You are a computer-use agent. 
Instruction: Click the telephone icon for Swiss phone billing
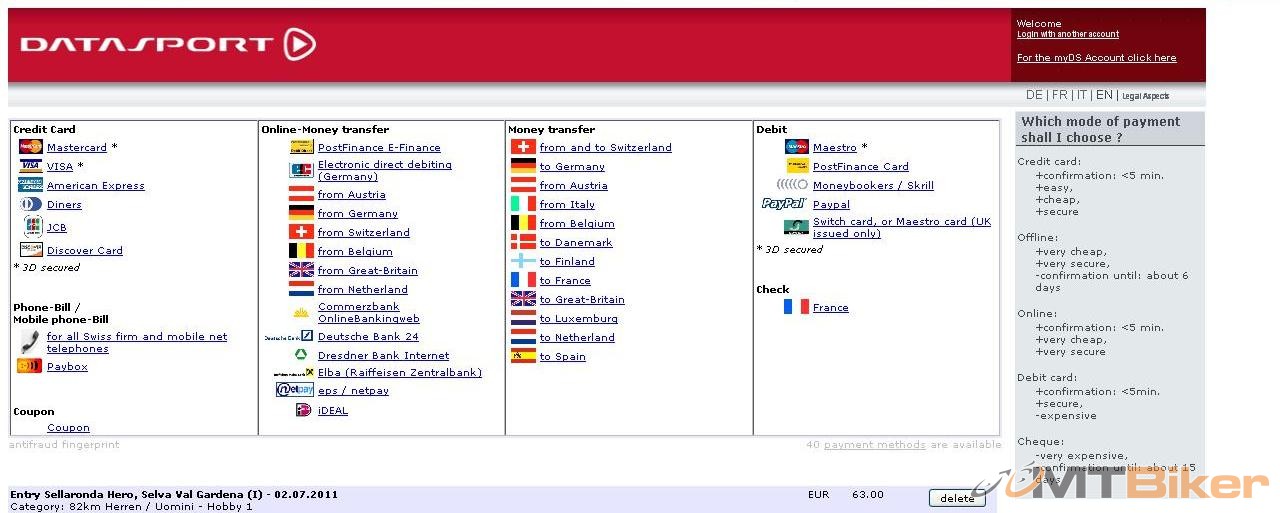tap(30, 342)
